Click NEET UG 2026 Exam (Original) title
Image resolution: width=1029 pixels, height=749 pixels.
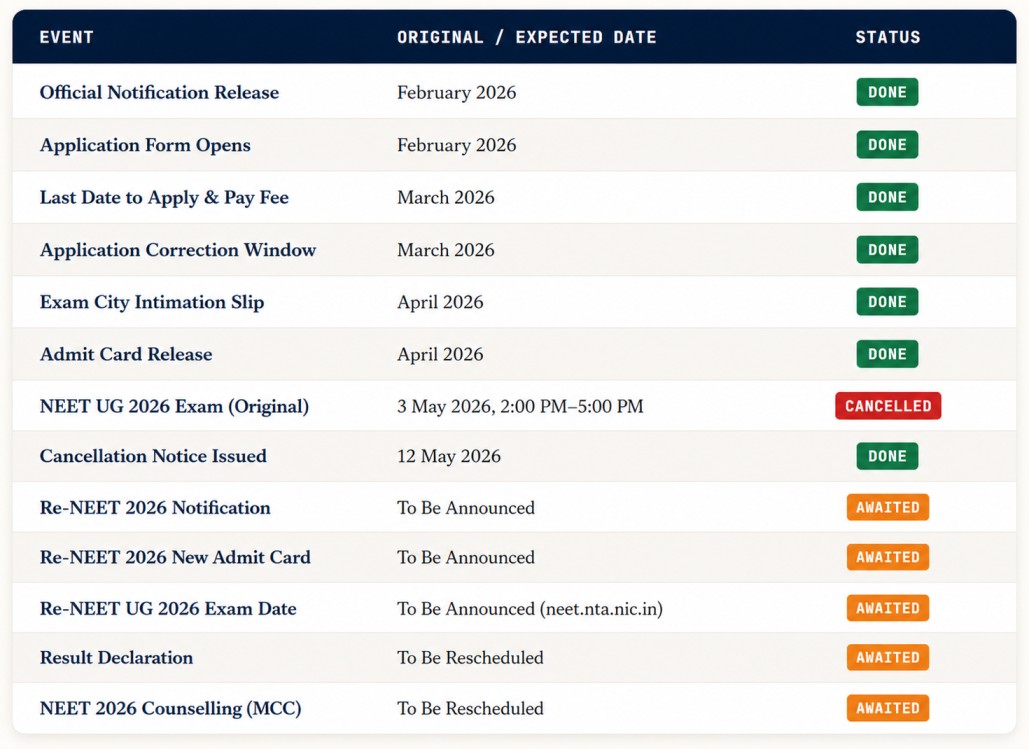(x=175, y=406)
